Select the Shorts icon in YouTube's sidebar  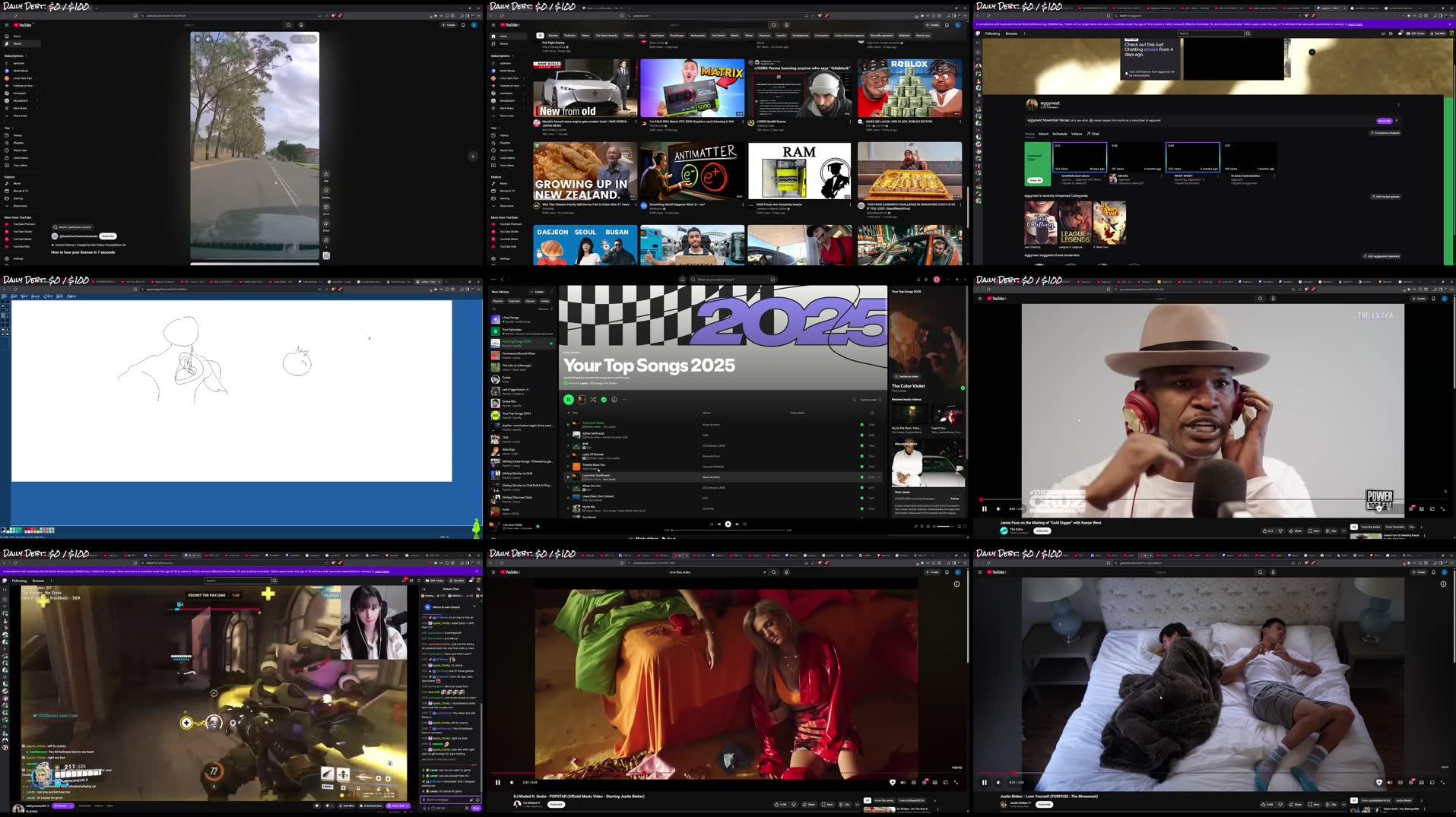pos(8,43)
